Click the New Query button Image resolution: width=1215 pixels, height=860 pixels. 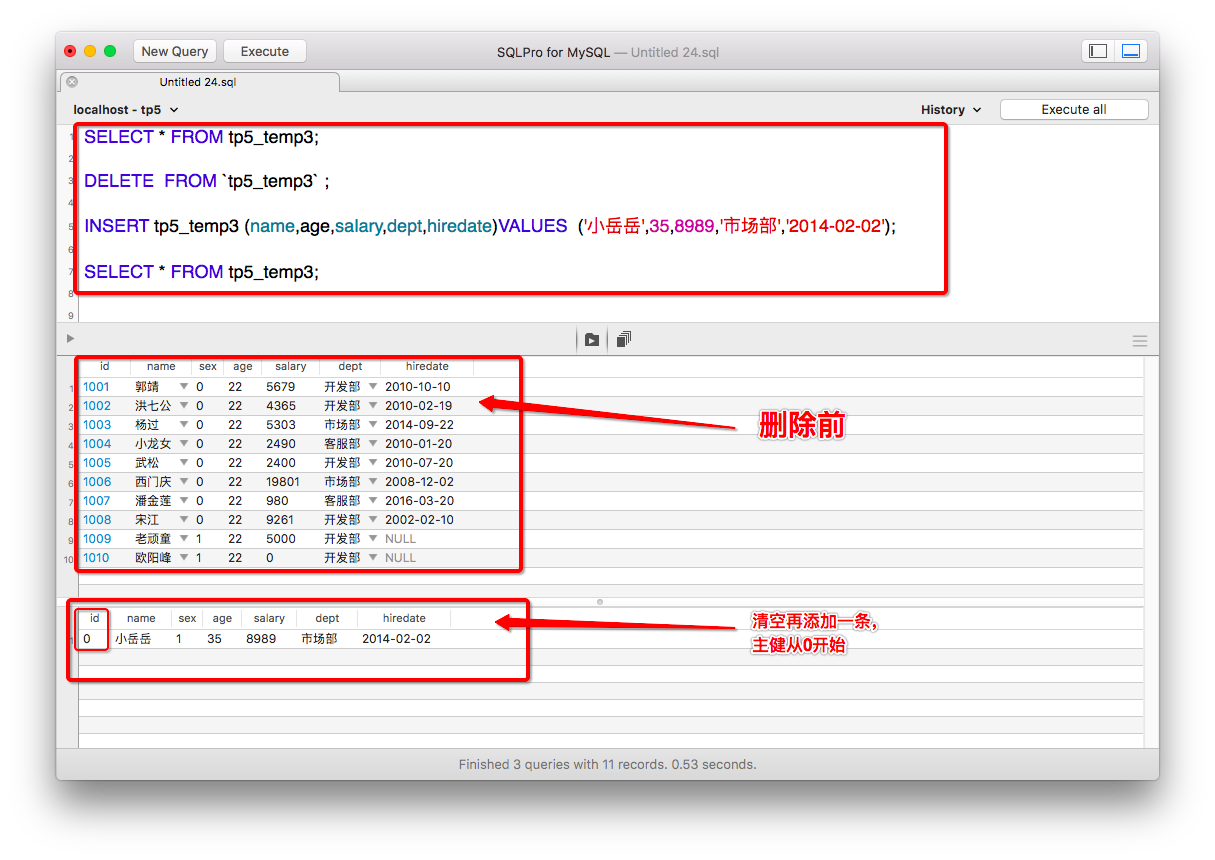[x=174, y=51]
